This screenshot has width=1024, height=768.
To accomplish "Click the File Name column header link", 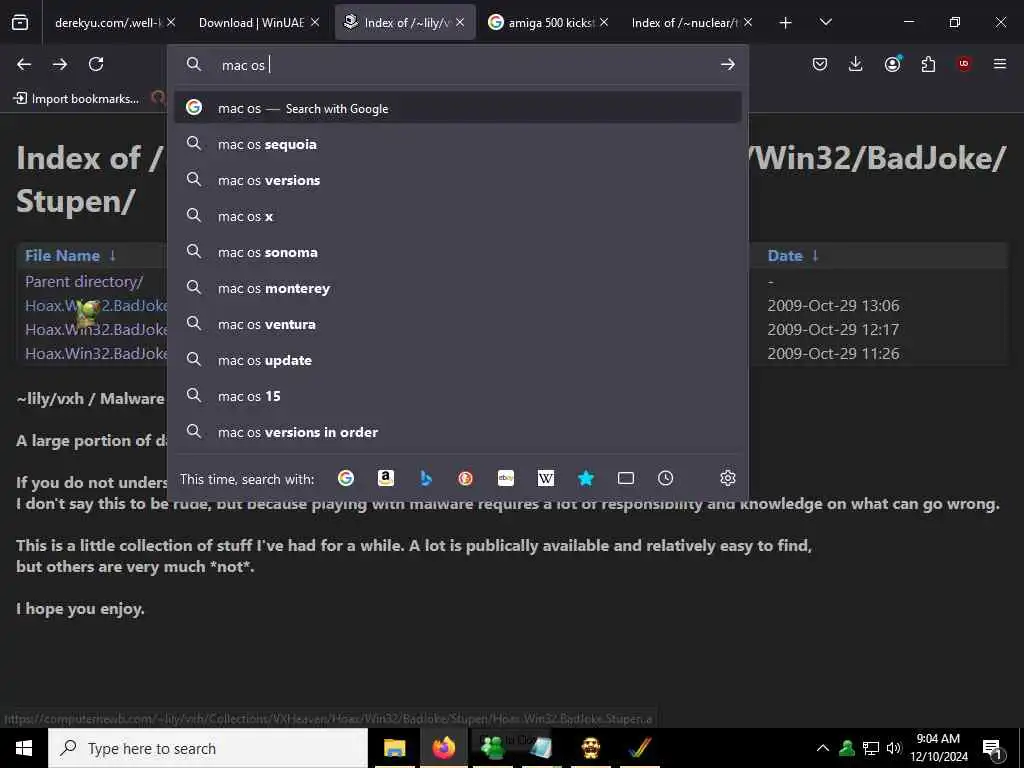I will (x=62, y=255).
